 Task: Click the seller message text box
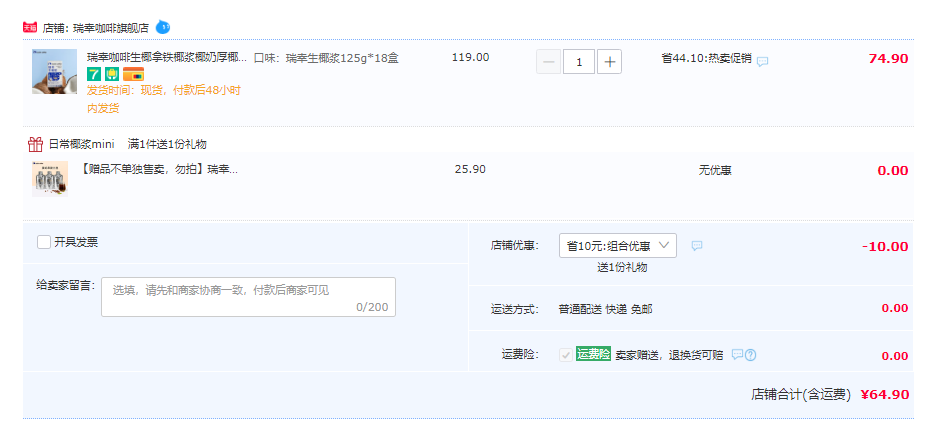click(x=248, y=297)
